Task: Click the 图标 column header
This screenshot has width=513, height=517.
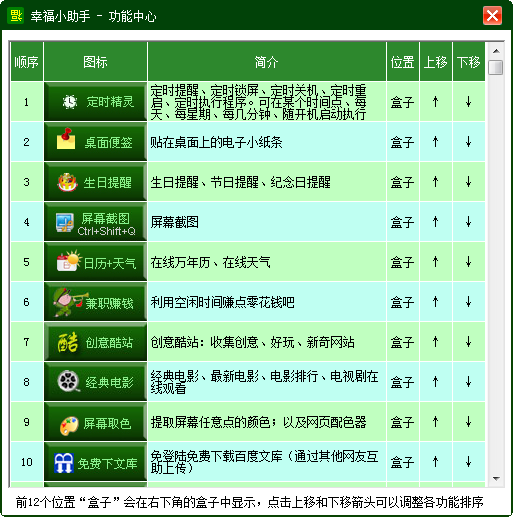Action: click(95, 62)
